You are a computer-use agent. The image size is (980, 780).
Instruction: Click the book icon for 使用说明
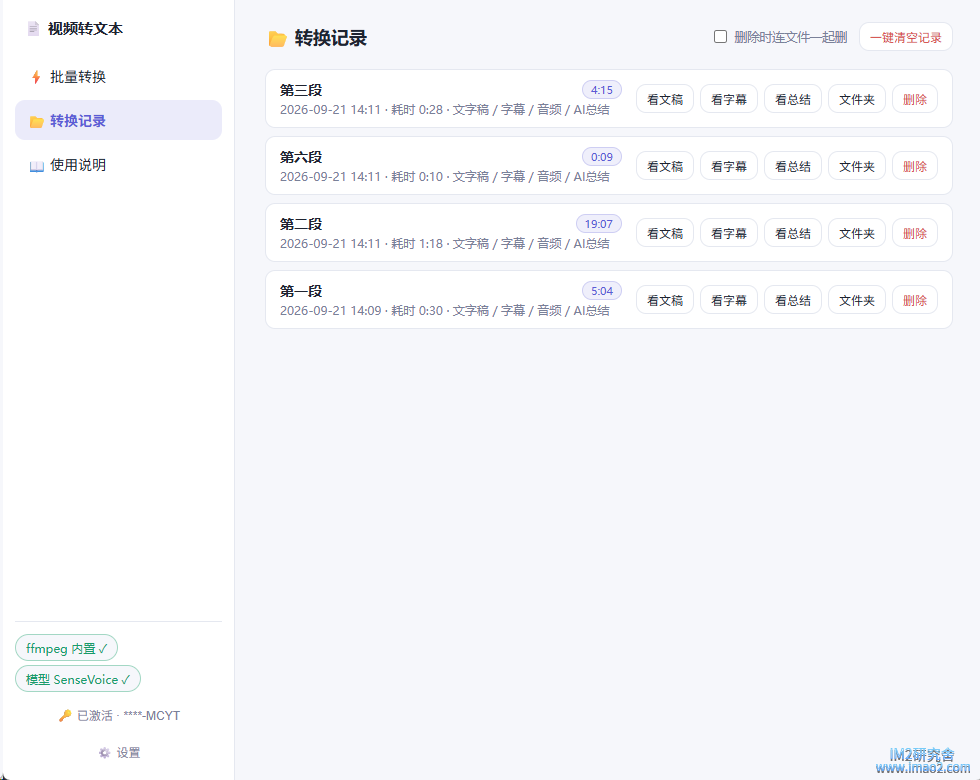click(37, 166)
